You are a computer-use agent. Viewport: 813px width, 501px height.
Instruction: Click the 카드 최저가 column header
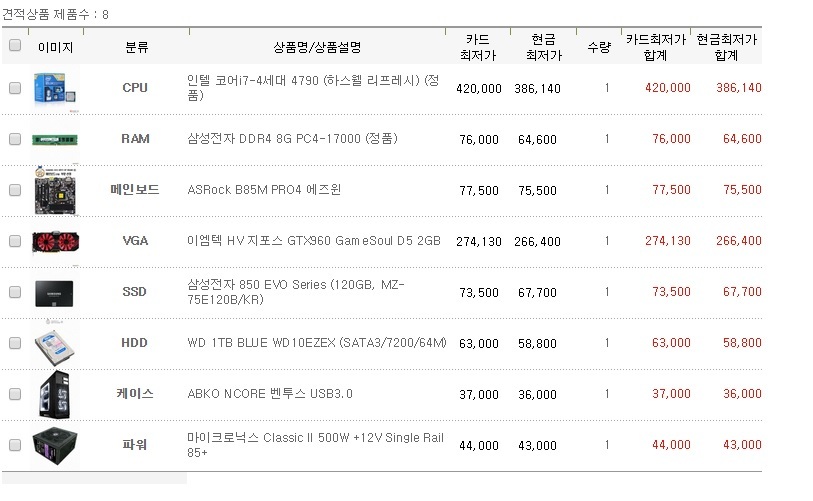pos(478,47)
